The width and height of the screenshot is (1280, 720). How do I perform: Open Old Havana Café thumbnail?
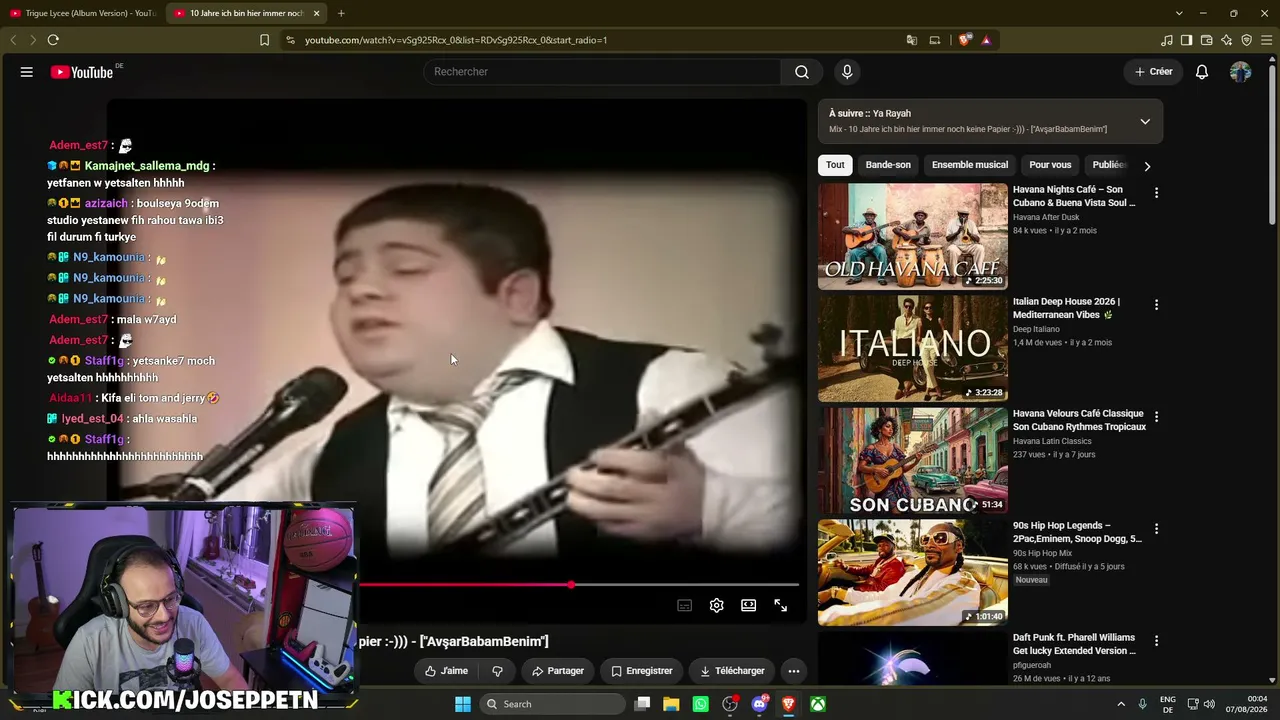point(913,236)
